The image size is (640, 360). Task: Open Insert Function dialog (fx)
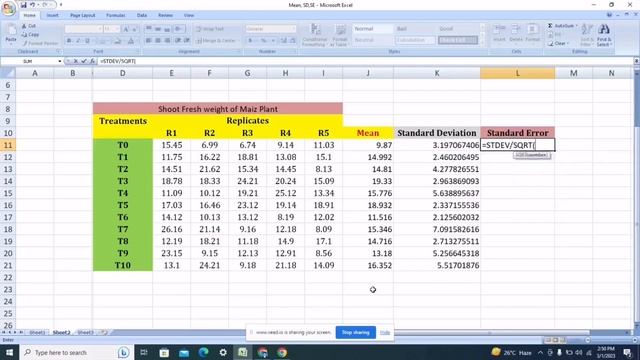(93, 61)
